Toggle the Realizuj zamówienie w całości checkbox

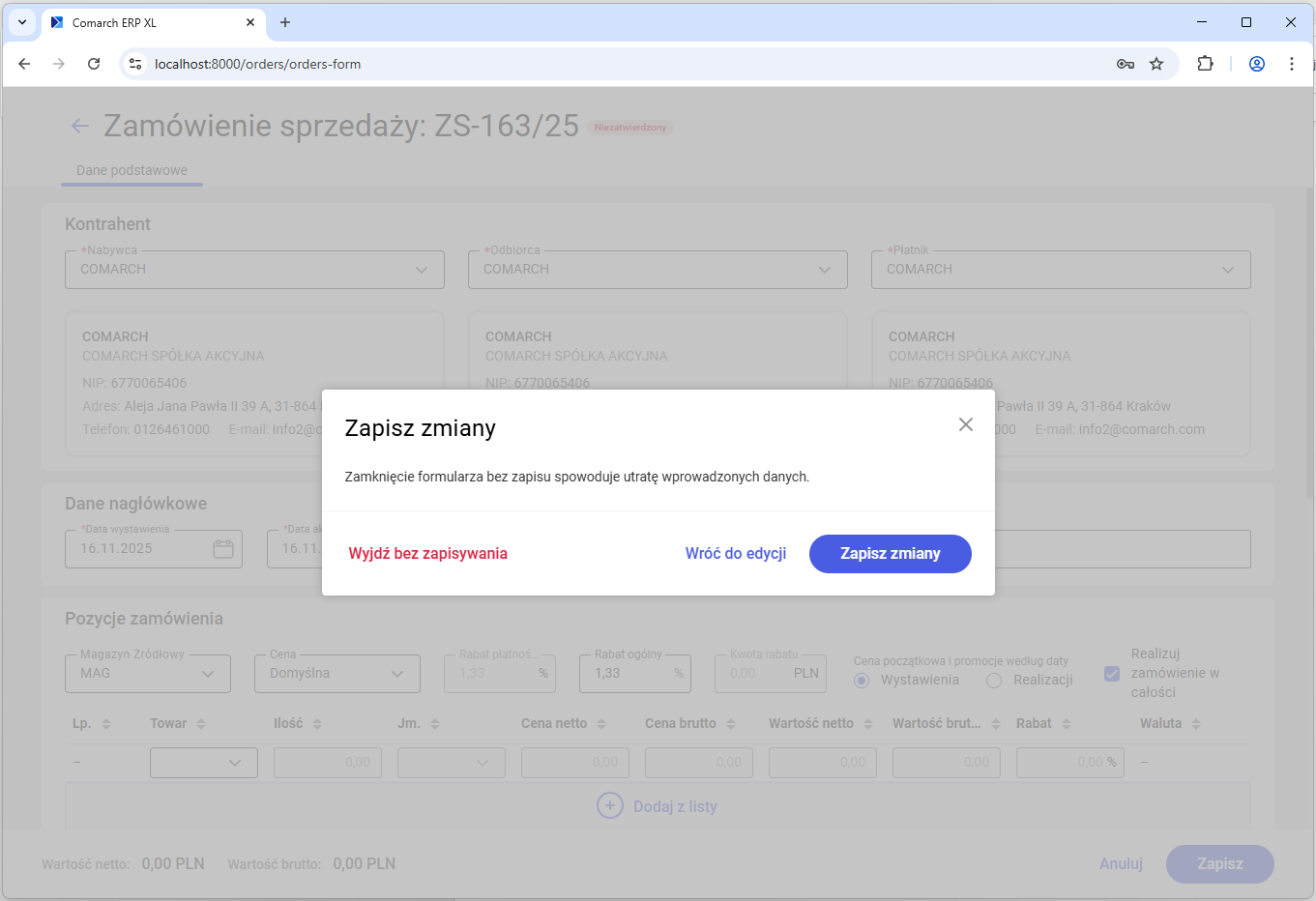(x=1112, y=674)
